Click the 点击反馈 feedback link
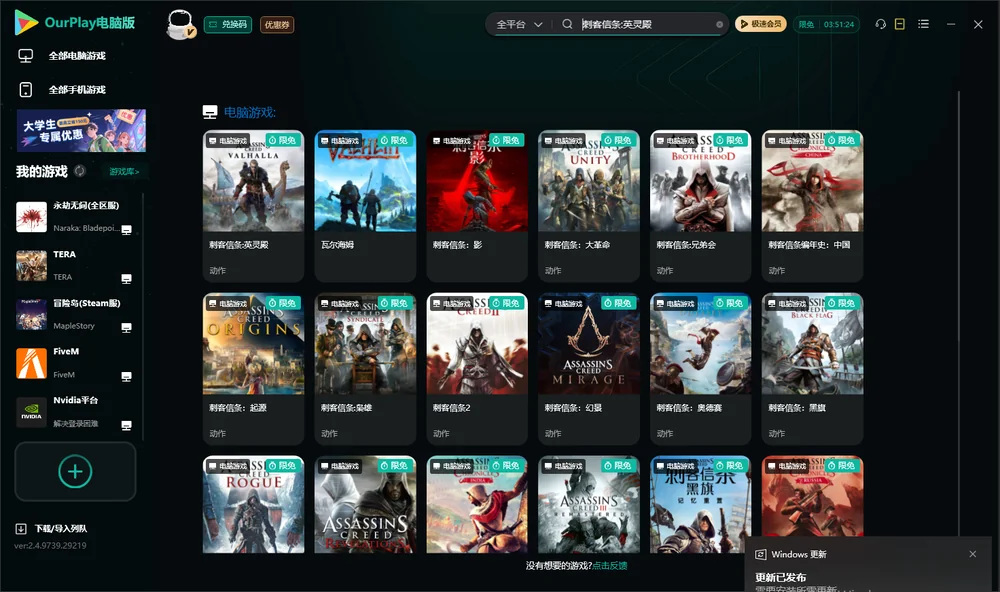Image resolution: width=1000 pixels, height=592 pixels. [x=610, y=565]
